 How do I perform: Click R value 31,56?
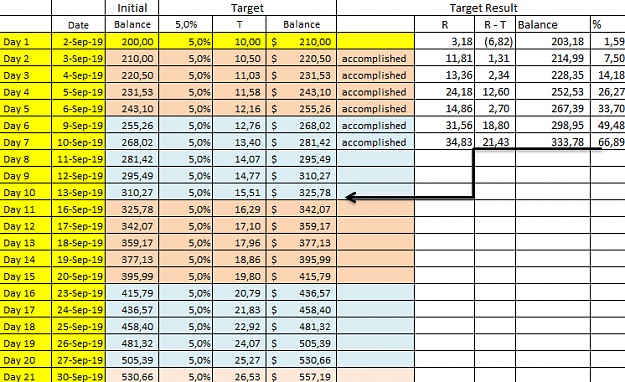(x=444, y=125)
